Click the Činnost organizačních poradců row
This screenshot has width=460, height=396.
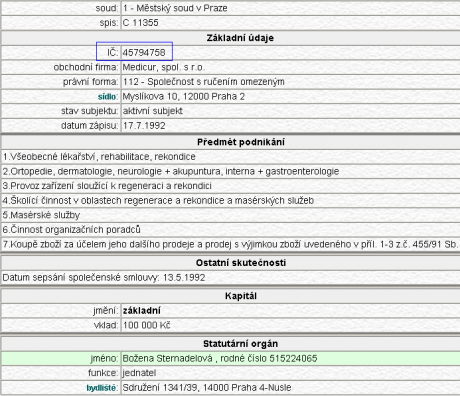click(x=230, y=230)
